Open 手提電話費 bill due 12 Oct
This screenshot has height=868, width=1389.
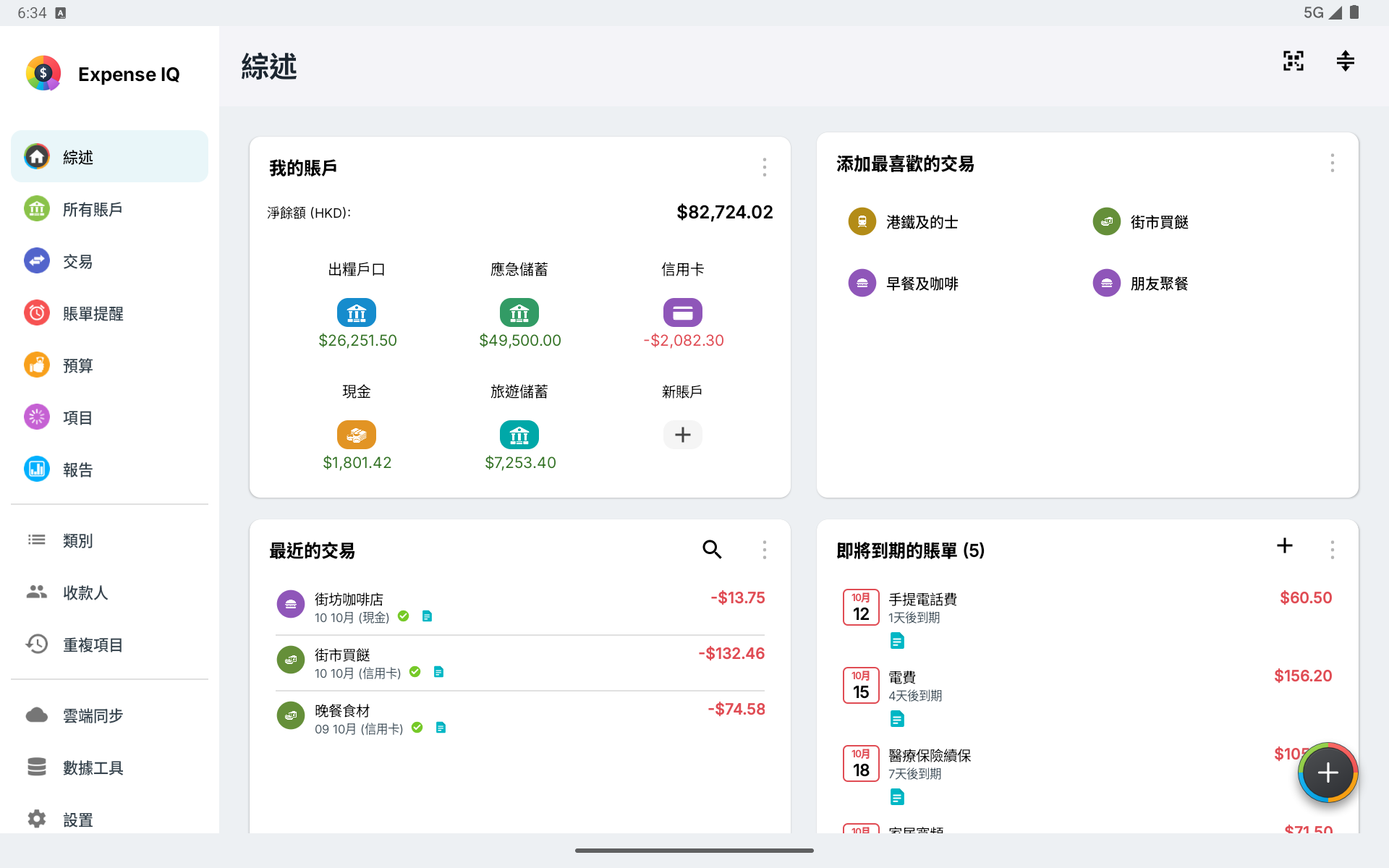[x=1087, y=619]
